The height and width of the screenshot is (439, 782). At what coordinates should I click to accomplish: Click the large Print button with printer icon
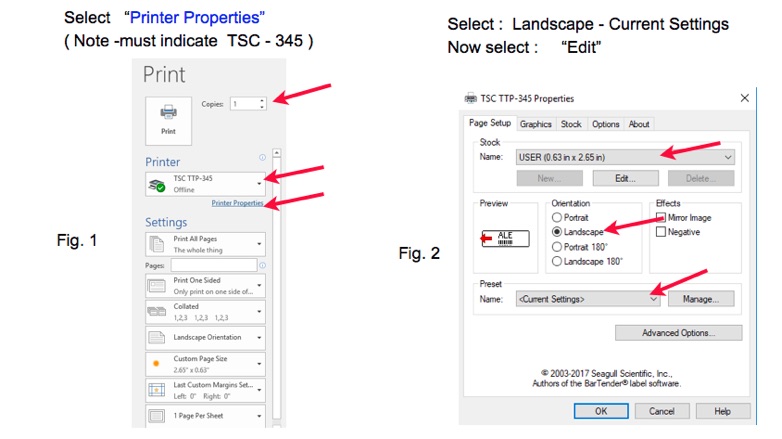click(168, 121)
